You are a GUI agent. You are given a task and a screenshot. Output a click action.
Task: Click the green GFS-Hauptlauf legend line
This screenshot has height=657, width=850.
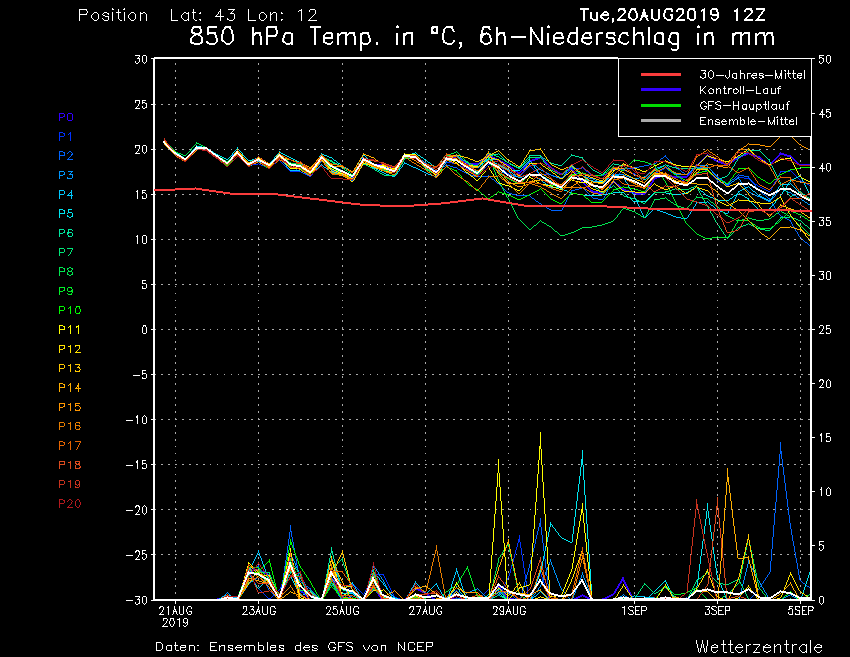(x=661, y=105)
